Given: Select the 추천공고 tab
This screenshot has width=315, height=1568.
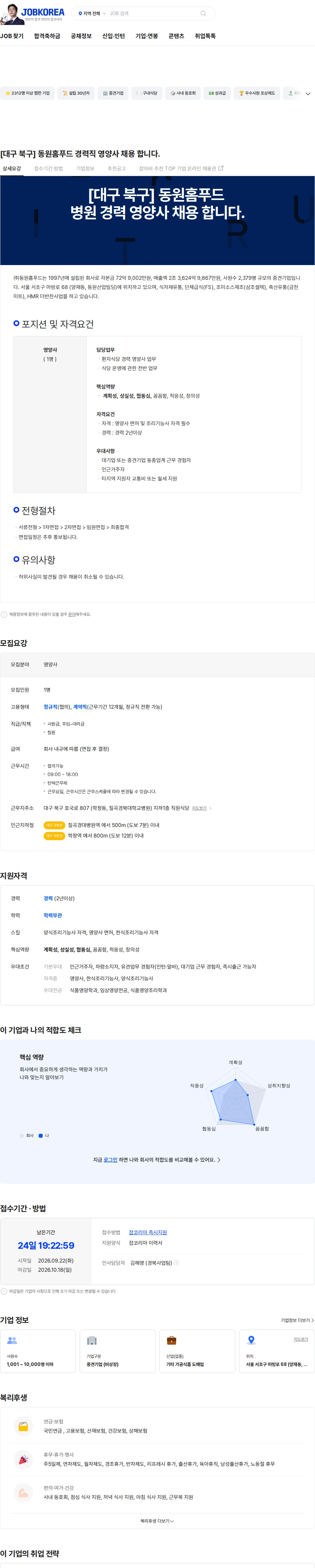Looking at the screenshot, I should click(x=117, y=168).
